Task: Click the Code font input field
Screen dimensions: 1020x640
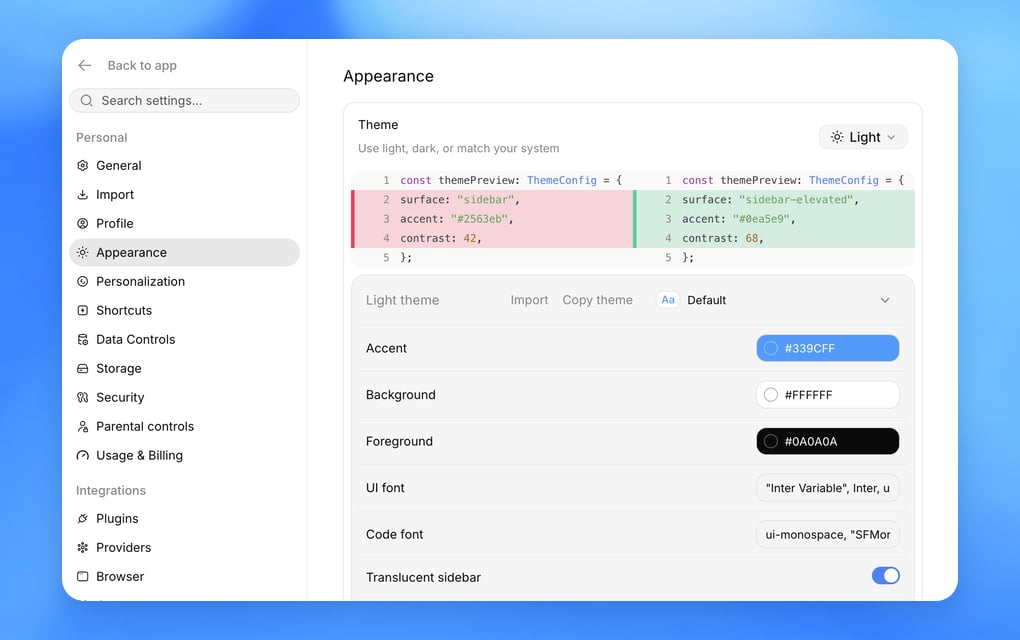Action: (x=827, y=534)
